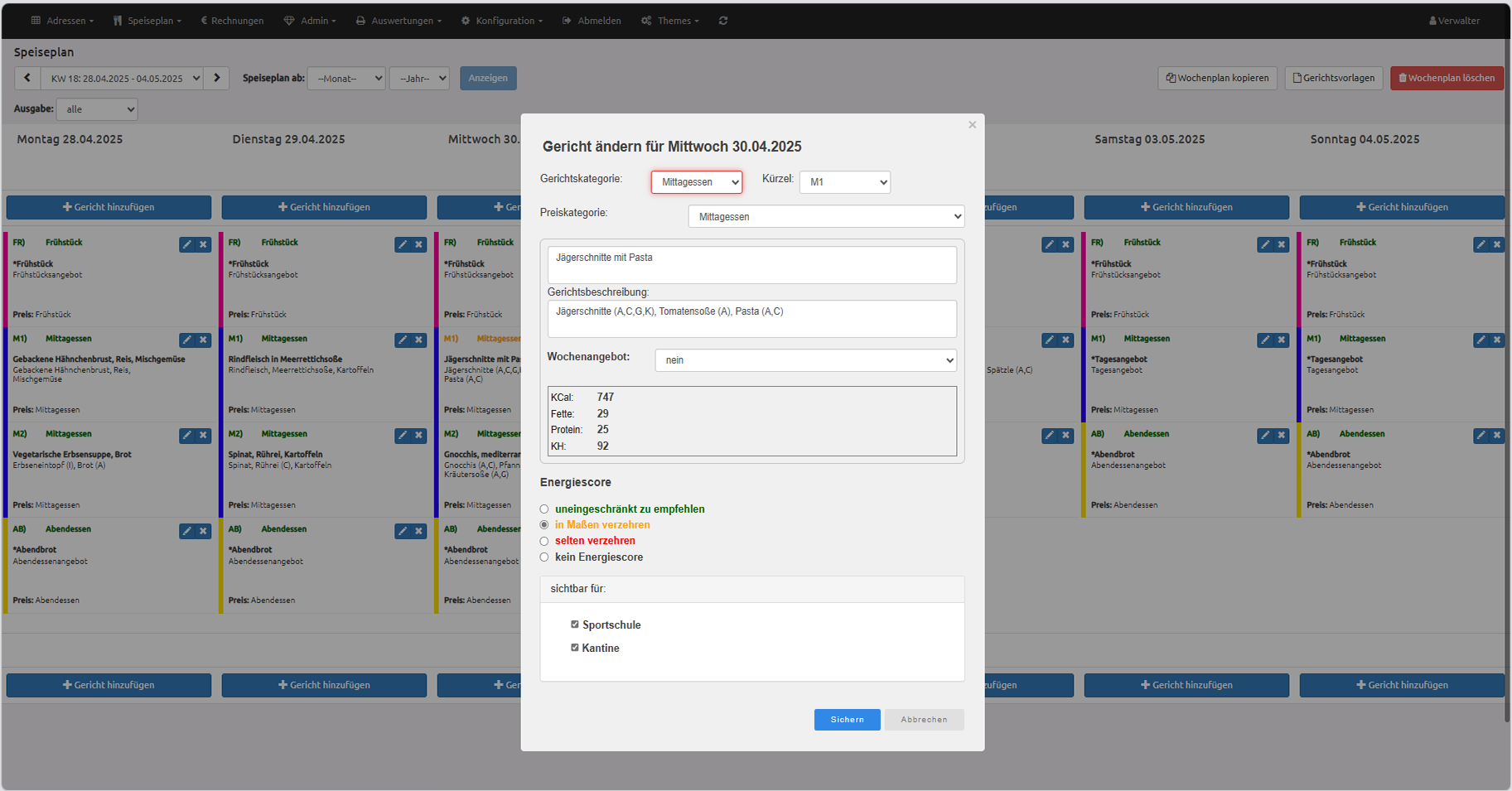Go to next week with right arrow

pyautogui.click(x=217, y=78)
